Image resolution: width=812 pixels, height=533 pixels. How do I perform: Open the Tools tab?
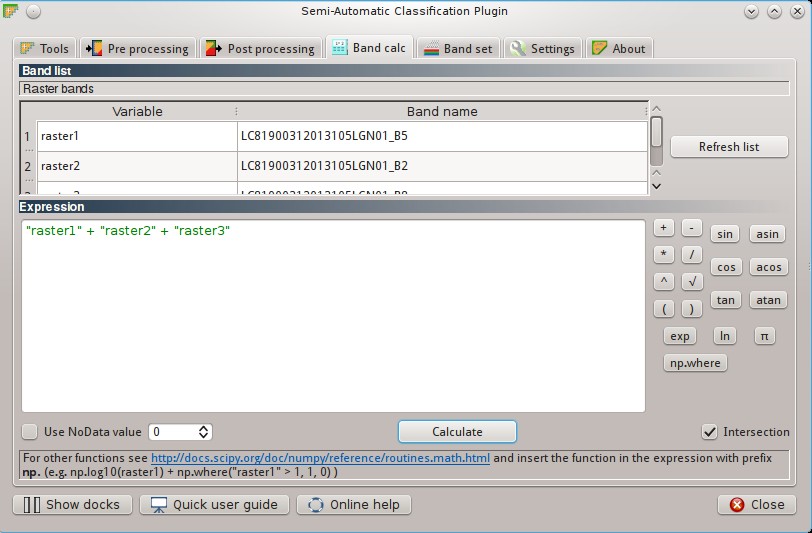point(45,49)
